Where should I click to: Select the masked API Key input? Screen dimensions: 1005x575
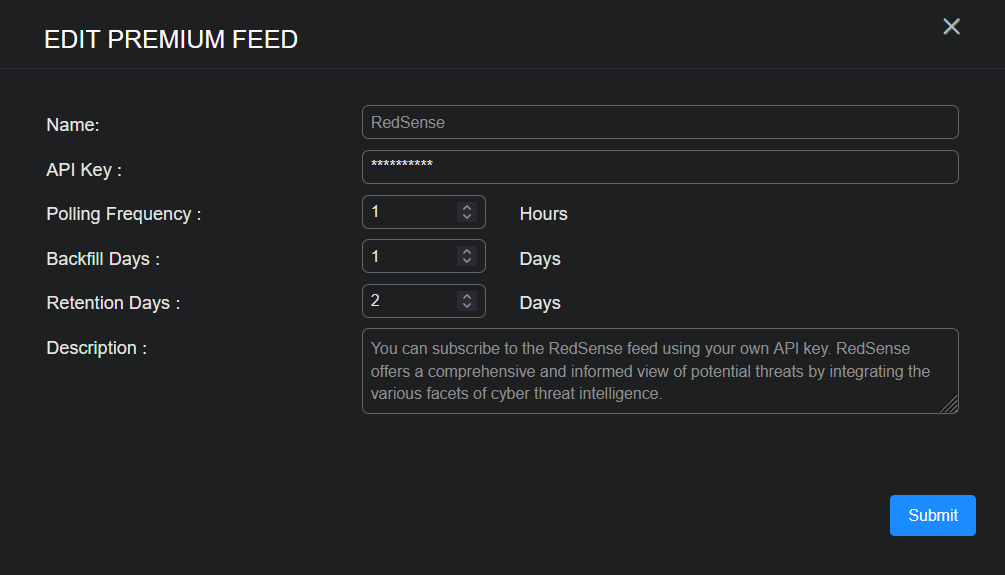[x=660, y=167]
